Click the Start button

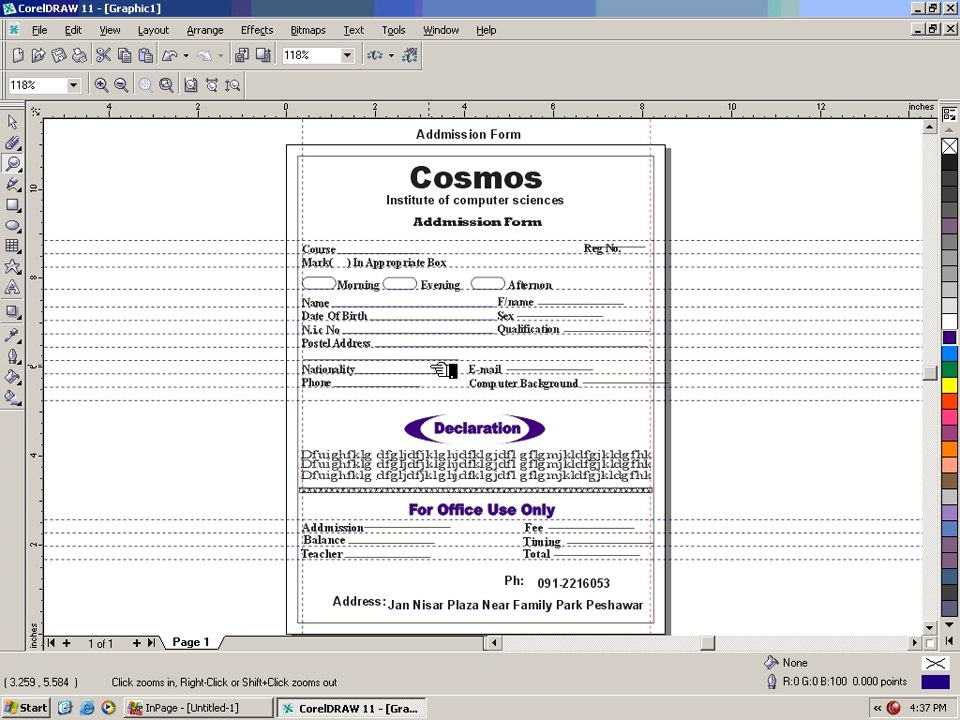pos(26,708)
